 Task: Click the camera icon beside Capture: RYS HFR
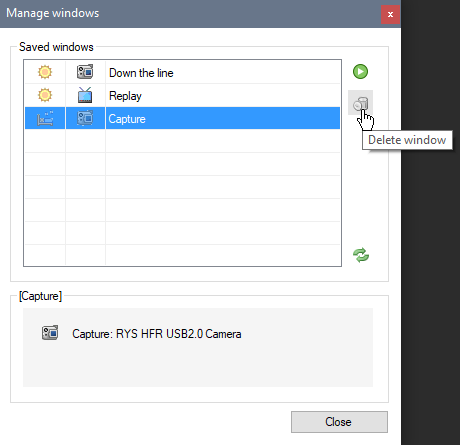[50, 333]
